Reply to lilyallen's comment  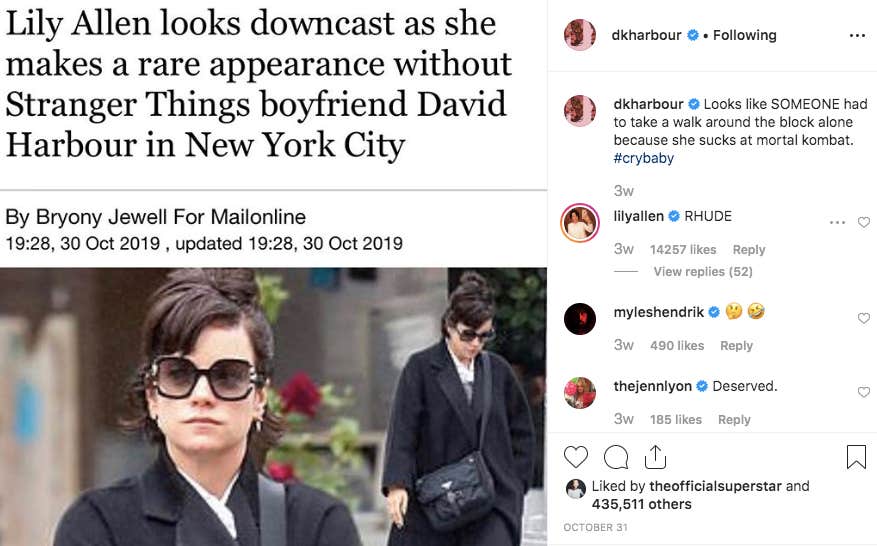coord(749,250)
